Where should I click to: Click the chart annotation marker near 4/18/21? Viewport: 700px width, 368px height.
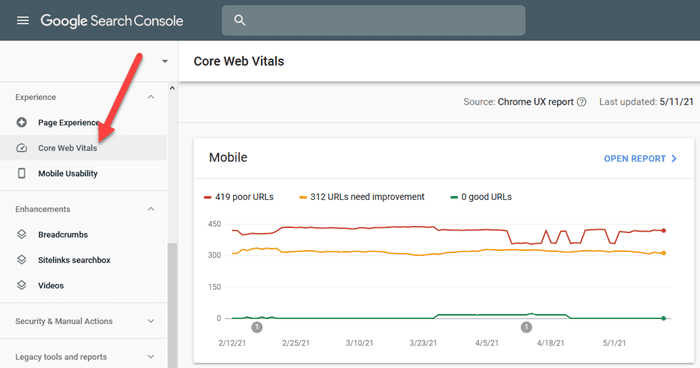tap(526, 327)
